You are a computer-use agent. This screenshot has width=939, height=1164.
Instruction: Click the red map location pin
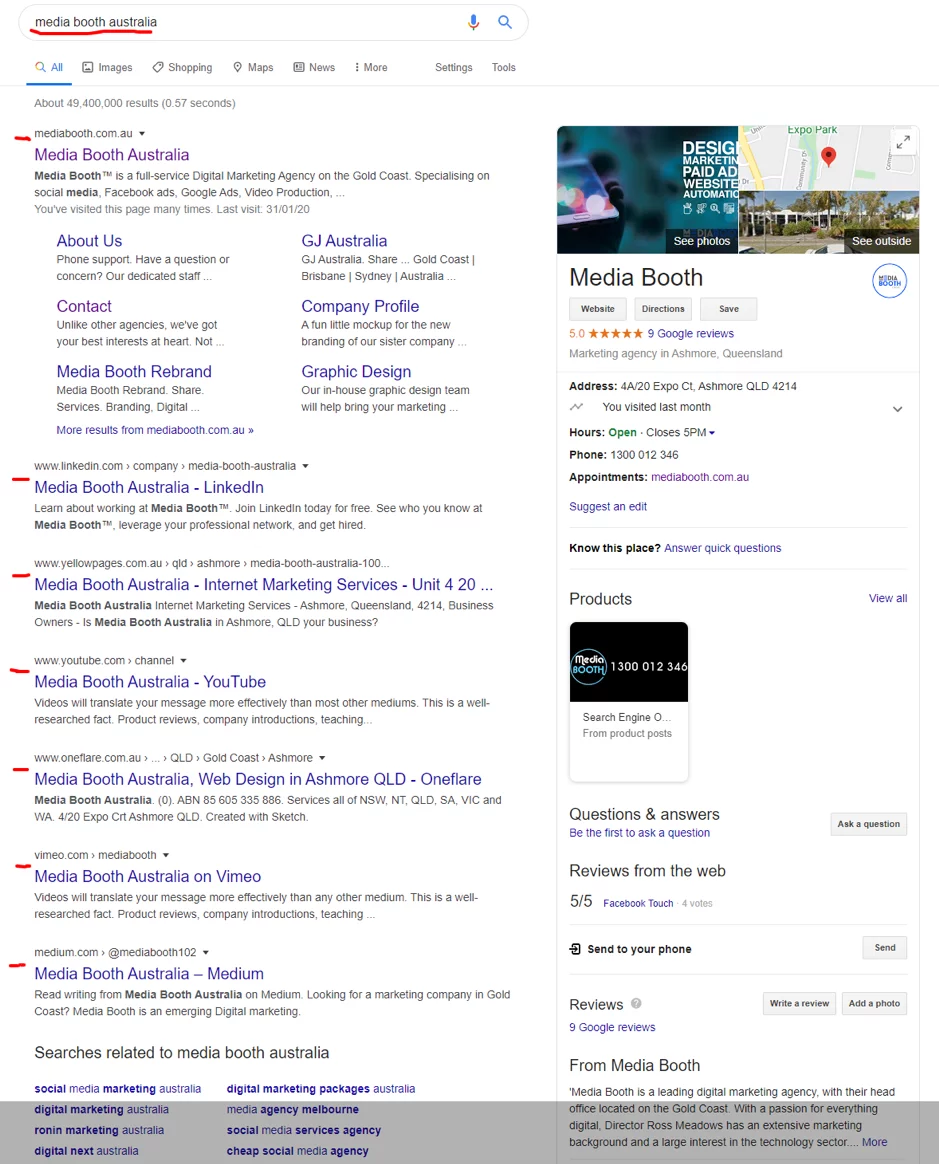point(828,156)
